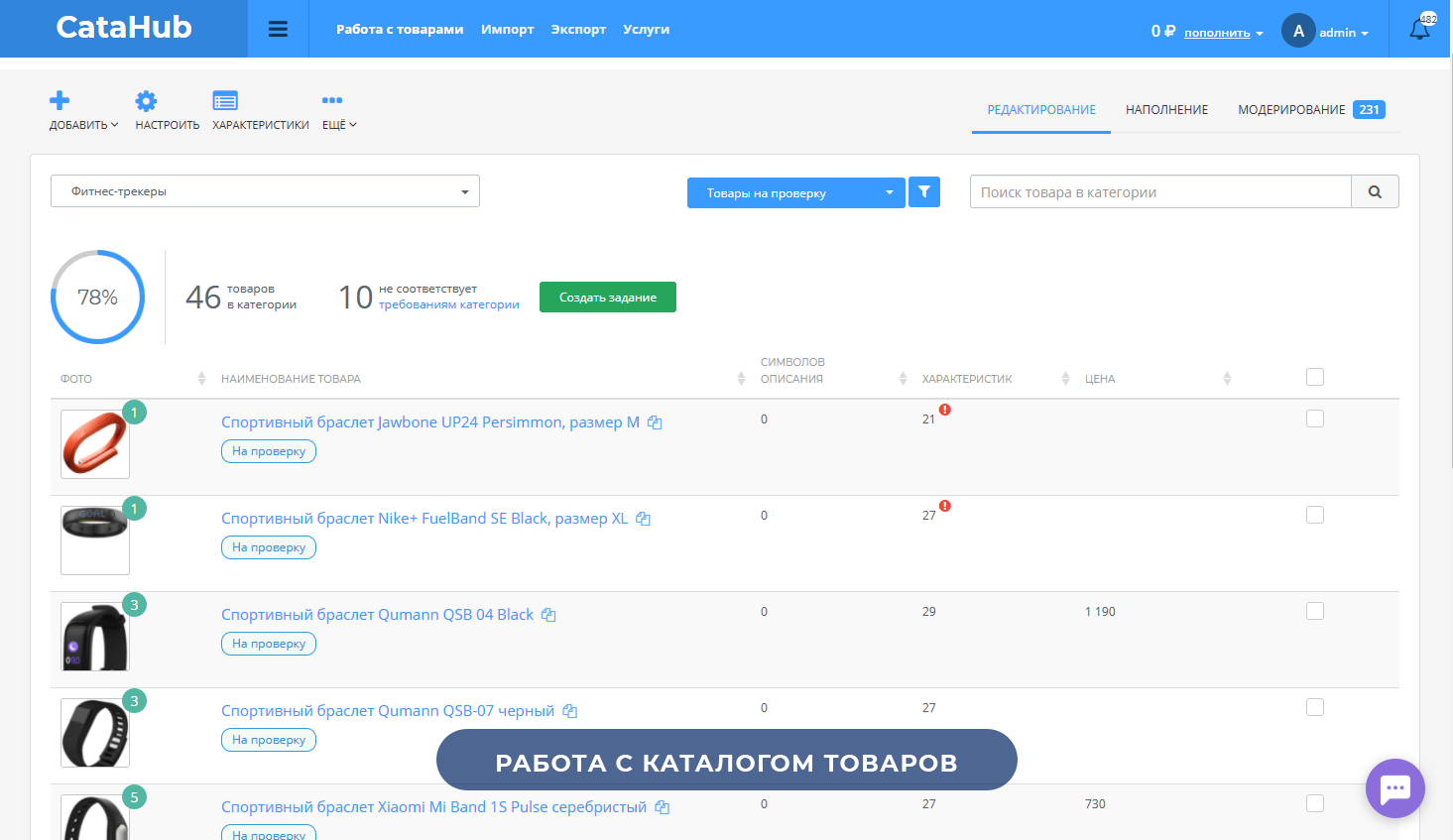Open Nike+ FuelBand SE Black product link
Screen dimensions: 1453x840
click(424, 519)
